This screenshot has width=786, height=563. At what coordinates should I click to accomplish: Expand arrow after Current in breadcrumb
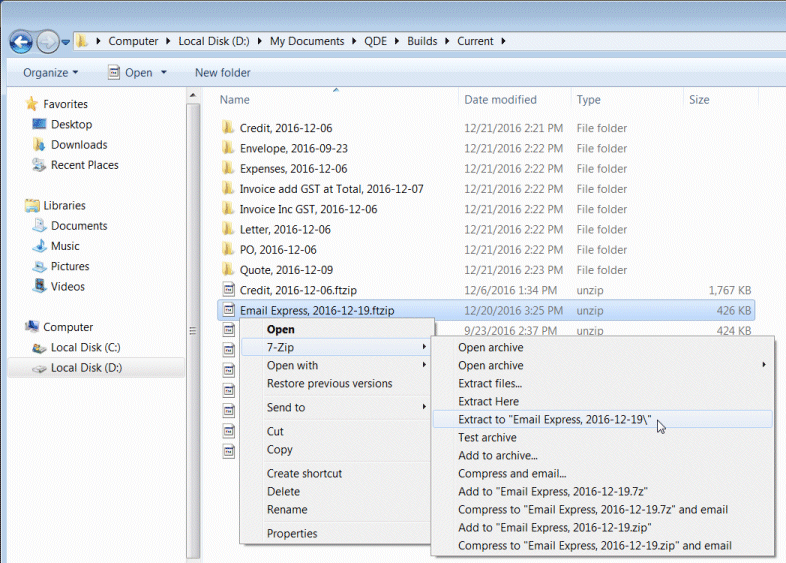click(503, 41)
